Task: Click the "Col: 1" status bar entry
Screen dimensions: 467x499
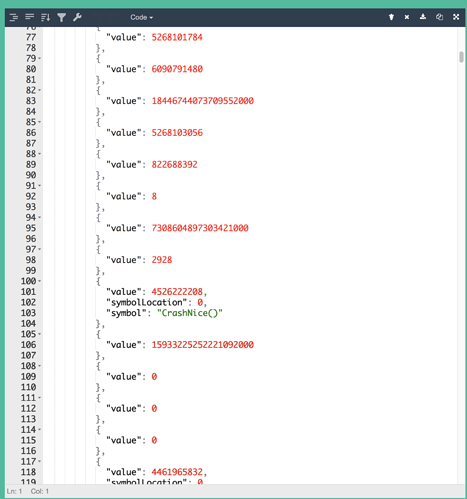Action: pyautogui.click(x=40, y=491)
